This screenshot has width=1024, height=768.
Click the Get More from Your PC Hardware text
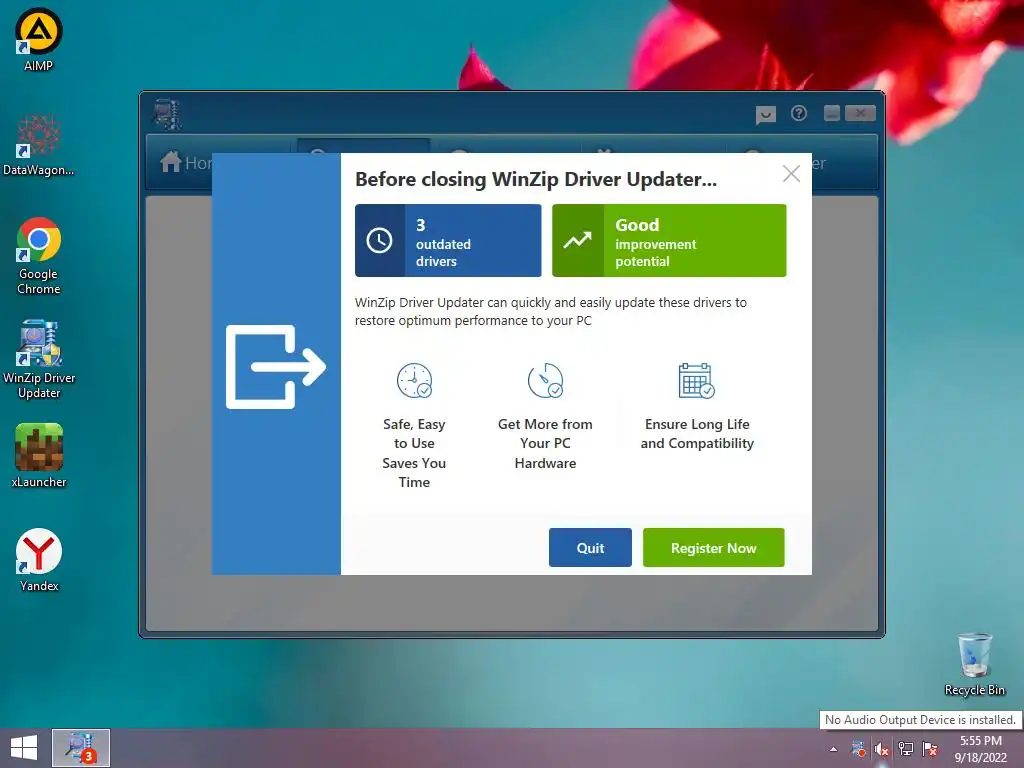coord(545,443)
